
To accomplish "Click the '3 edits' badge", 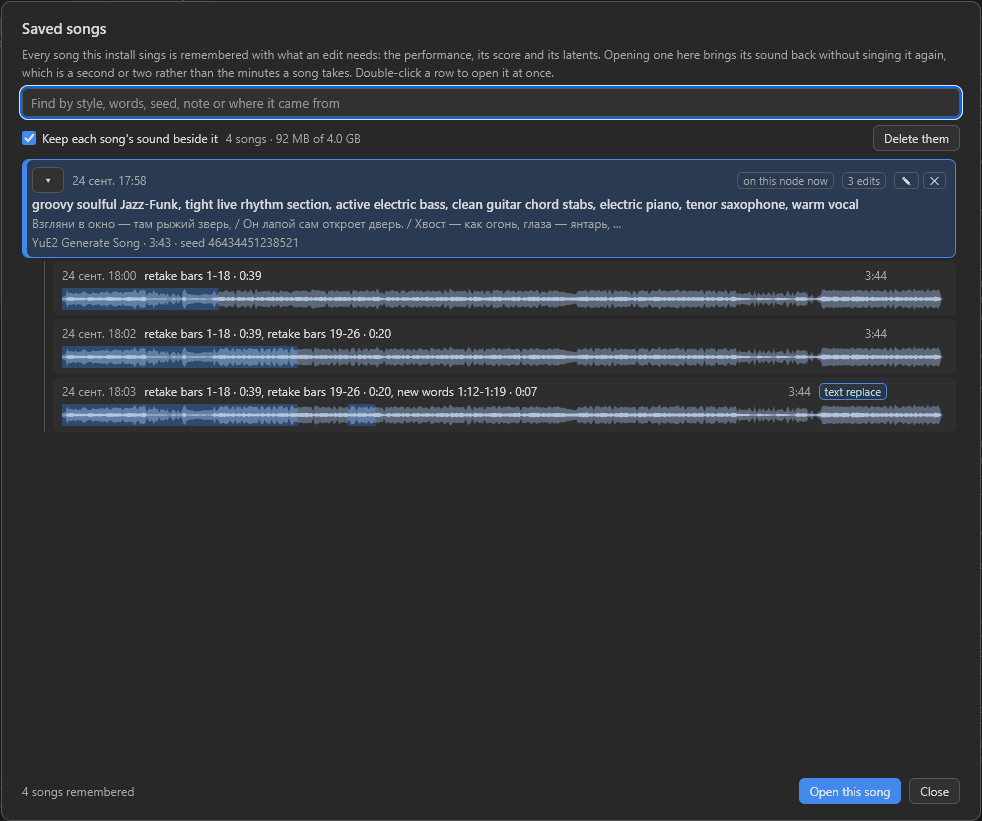I will (864, 181).
